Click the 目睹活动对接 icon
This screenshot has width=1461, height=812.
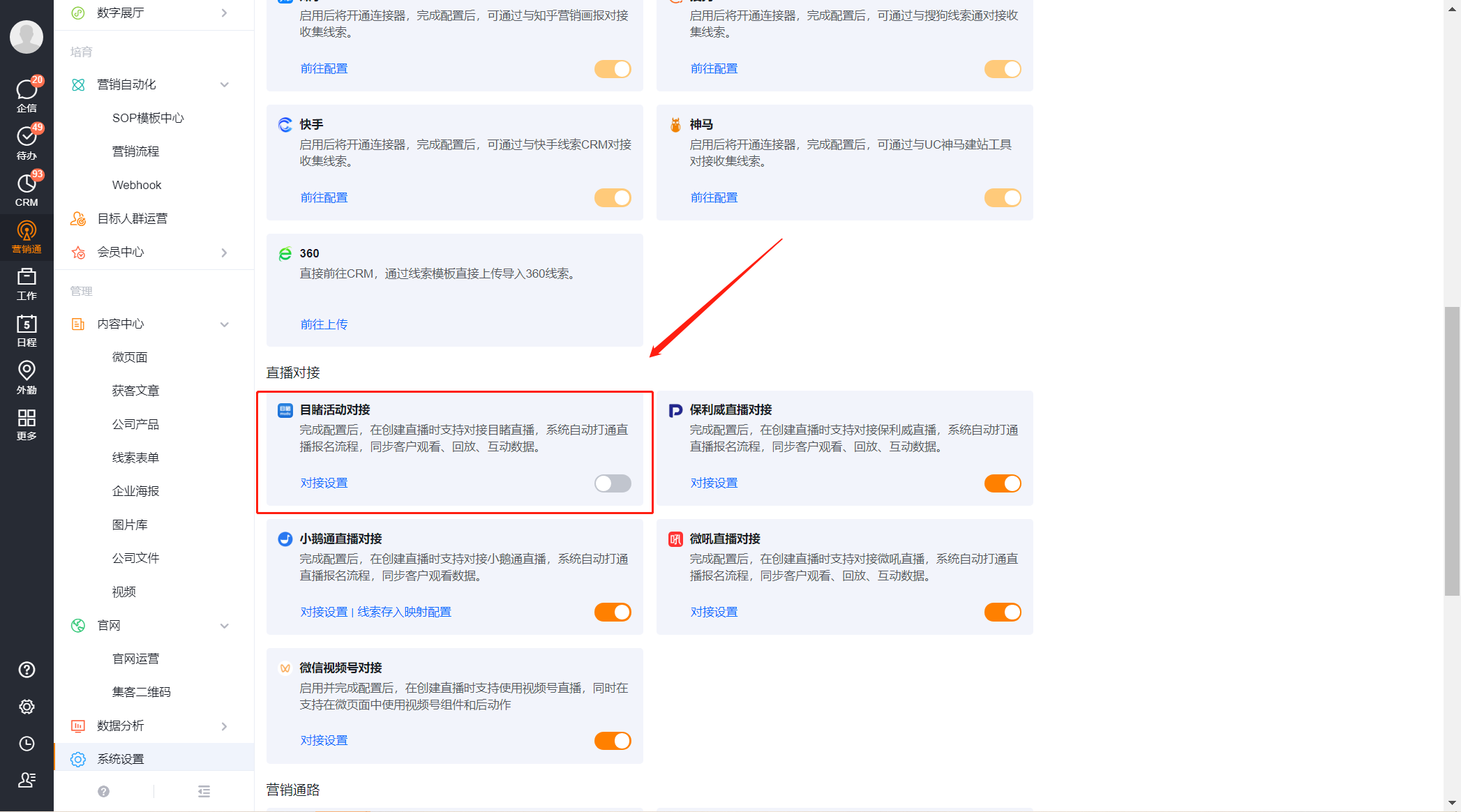click(x=285, y=410)
